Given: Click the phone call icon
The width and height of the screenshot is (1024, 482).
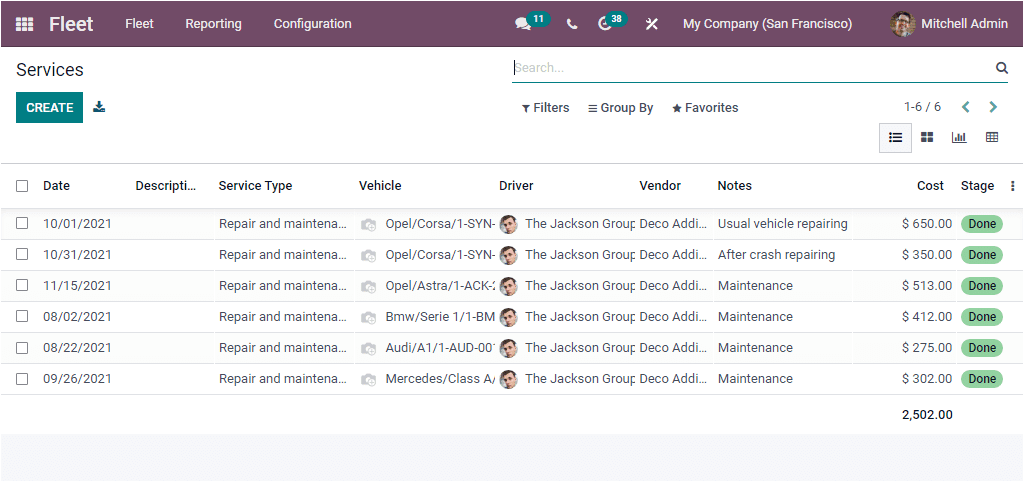Looking at the screenshot, I should coord(572,24).
